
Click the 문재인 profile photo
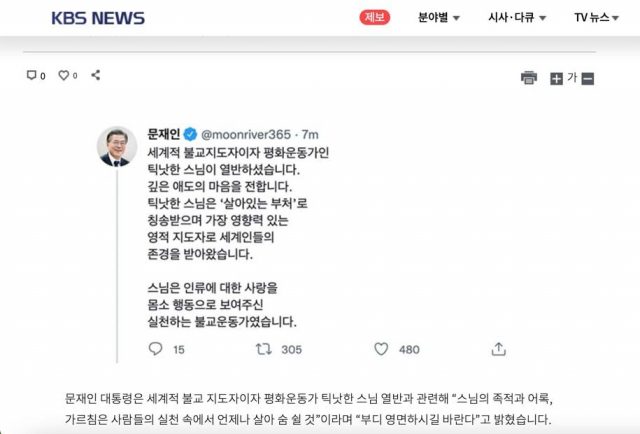point(117,147)
